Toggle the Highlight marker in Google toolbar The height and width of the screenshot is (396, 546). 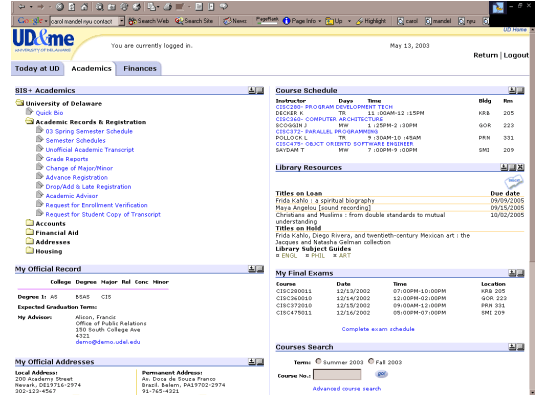point(371,21)
